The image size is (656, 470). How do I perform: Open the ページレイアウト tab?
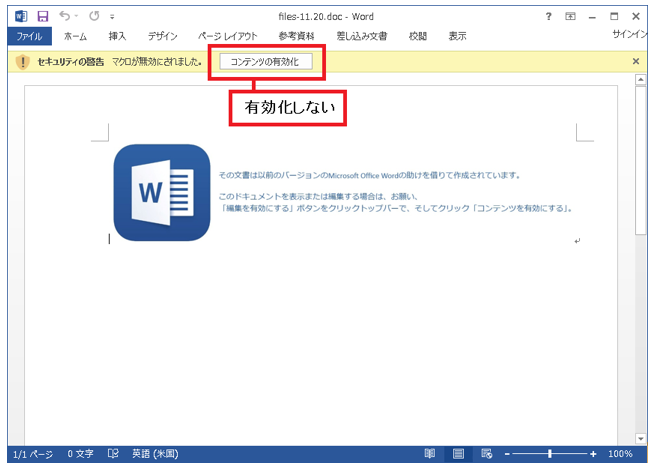228,36
